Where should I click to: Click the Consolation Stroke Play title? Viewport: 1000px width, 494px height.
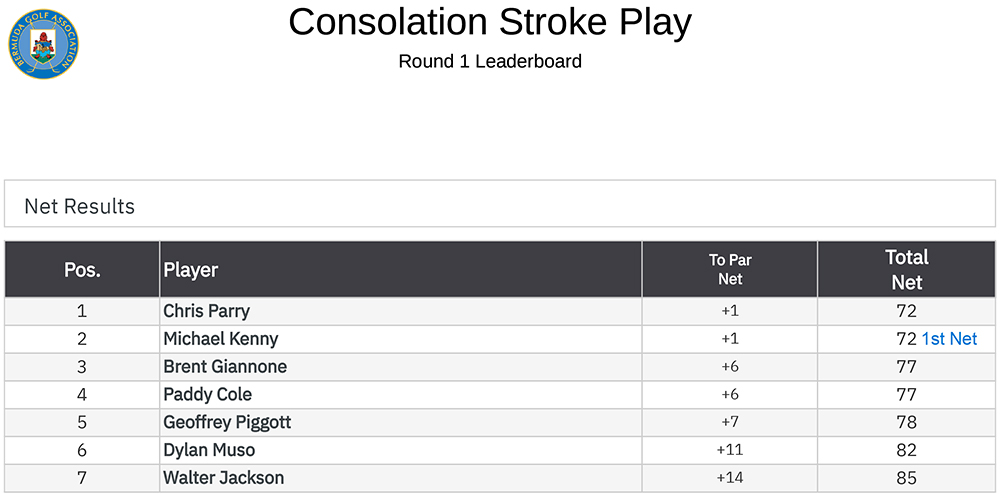click(490, 22)
